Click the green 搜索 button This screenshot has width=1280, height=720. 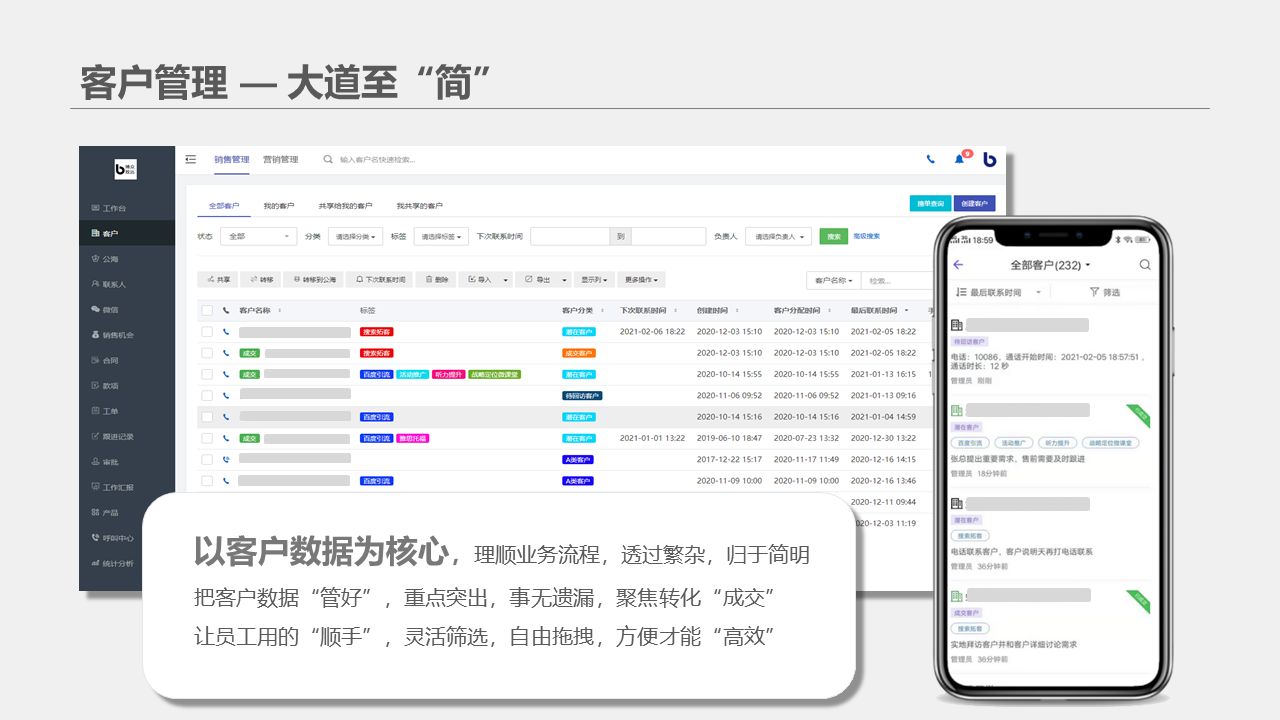(x=833, y=237)
